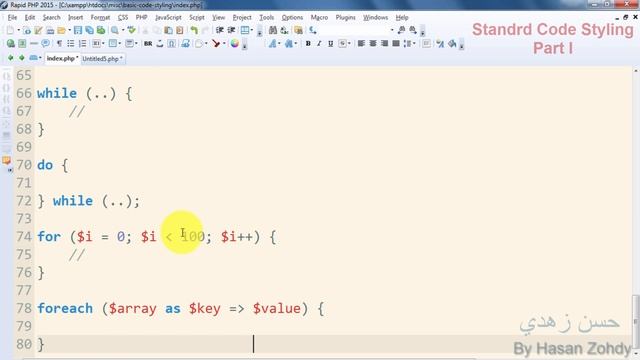Expand the font style A dropdown
This screenshot has height=360, width=640.
click(x=279, y=43)
